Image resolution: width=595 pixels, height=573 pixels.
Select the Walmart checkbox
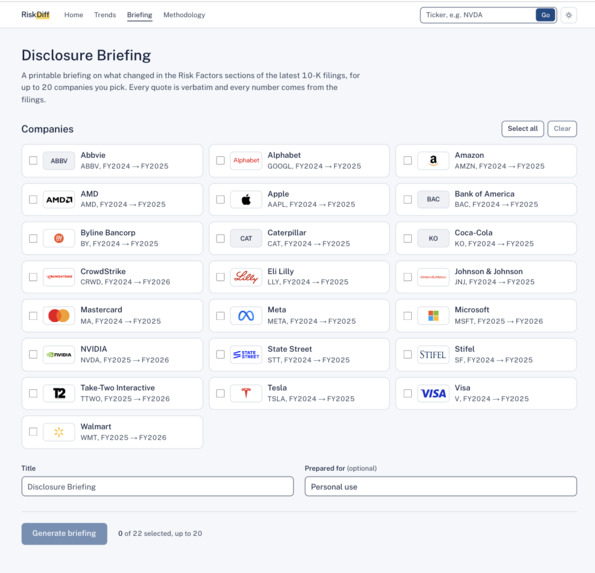tap(33, 432)
